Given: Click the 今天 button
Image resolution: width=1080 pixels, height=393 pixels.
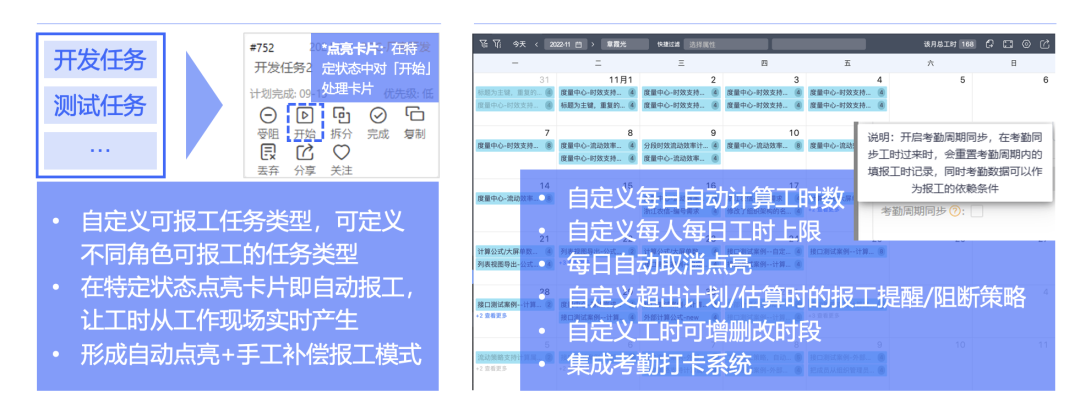Looking at the screenshot, I should pos(519,44).
